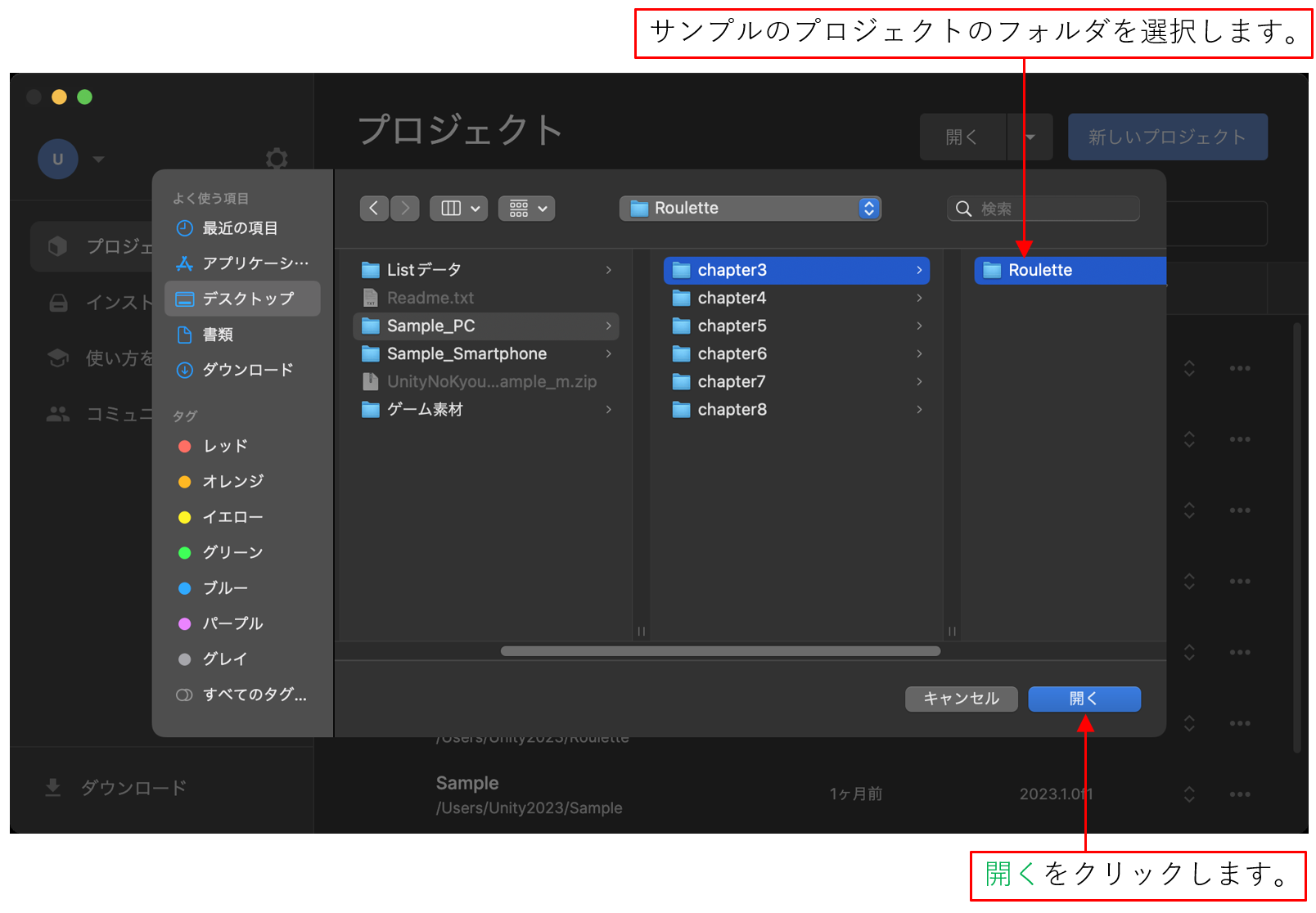Open the grouping options dropdown
The height and width of the screenshot is (913, 1316).
pyautogui.click(x=526, y=208)
